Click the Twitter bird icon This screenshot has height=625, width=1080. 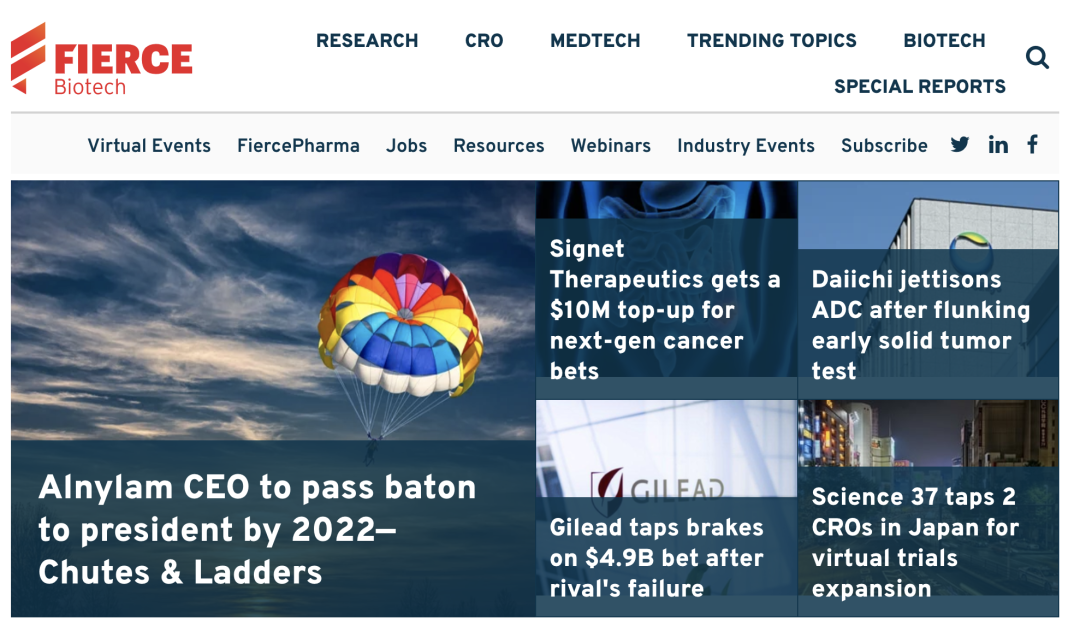coord(960,145)
